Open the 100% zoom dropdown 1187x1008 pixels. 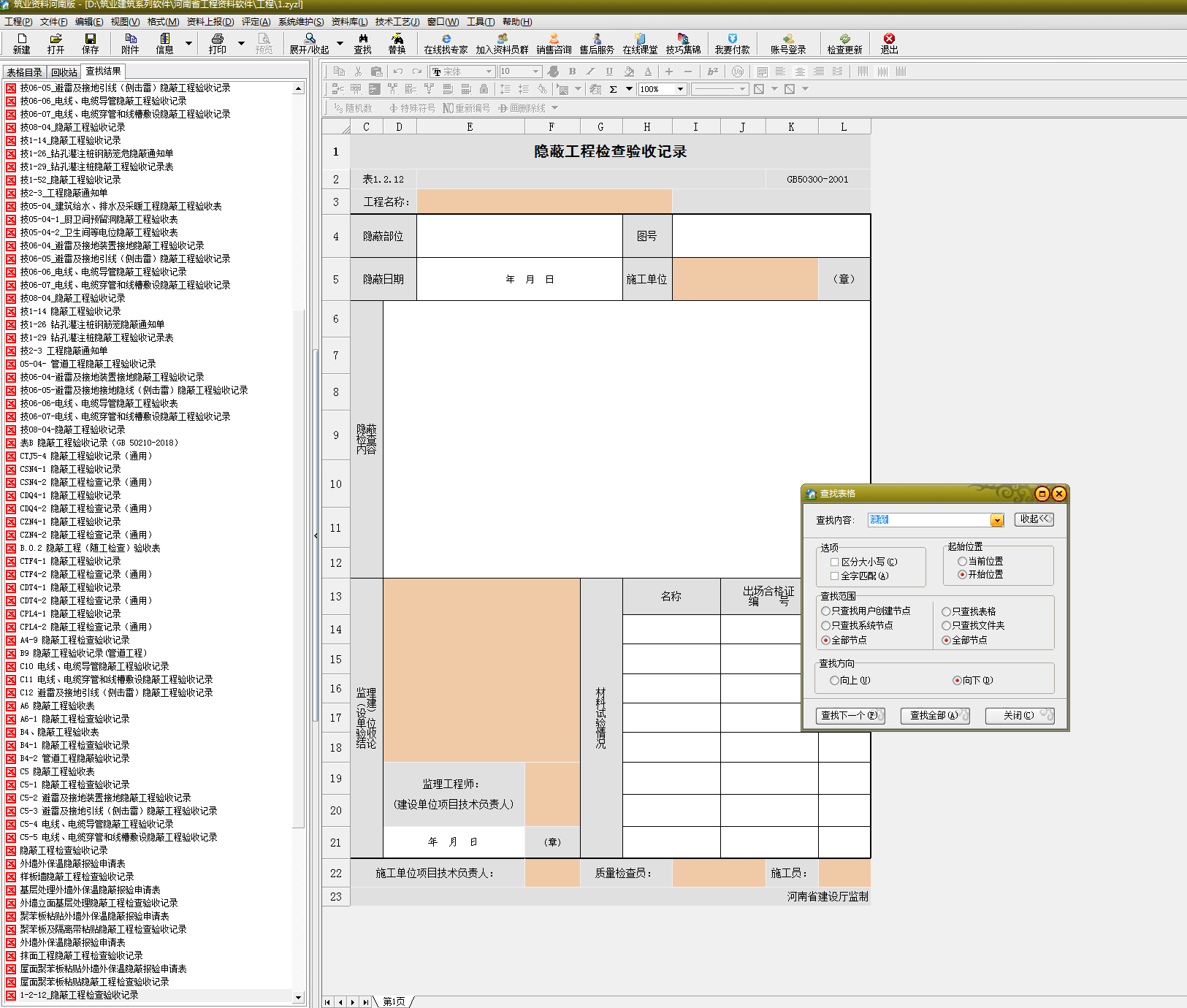point(680,89)
